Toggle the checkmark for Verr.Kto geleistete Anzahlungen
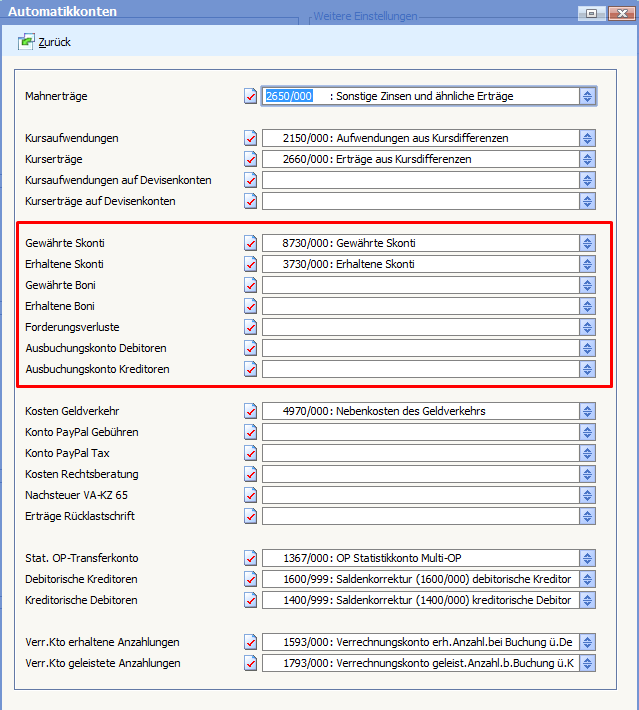This screenshot has height=710, width=639. tap(250, 664)
